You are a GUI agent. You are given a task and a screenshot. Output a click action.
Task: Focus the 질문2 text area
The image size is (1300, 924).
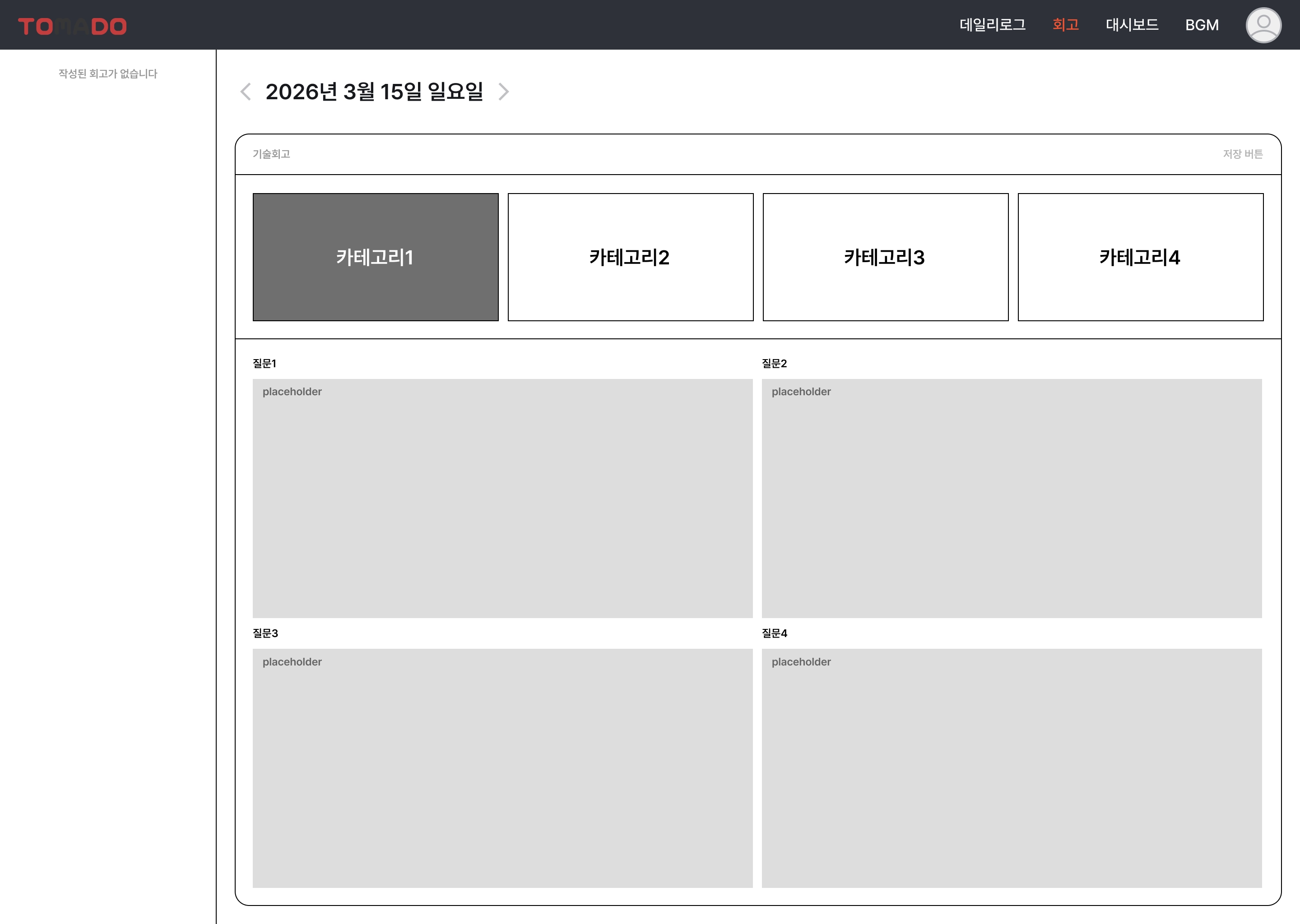(x=1012, y=498)
